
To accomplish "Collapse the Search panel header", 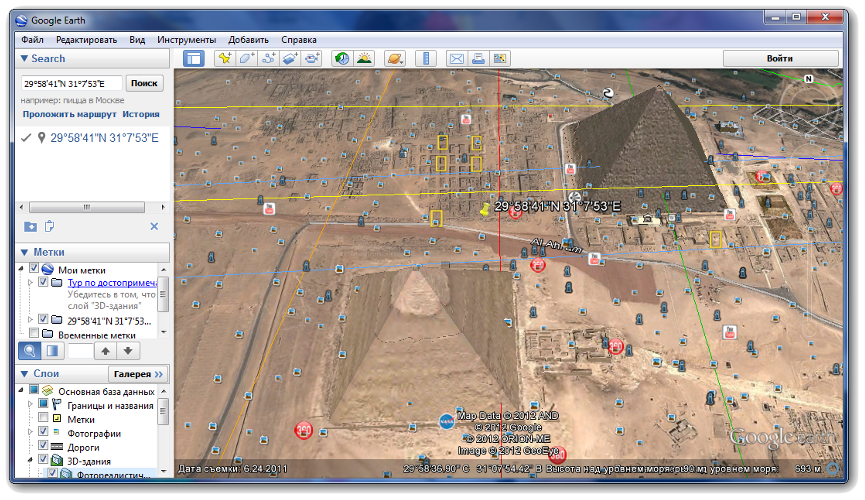I will coord(26,59).
